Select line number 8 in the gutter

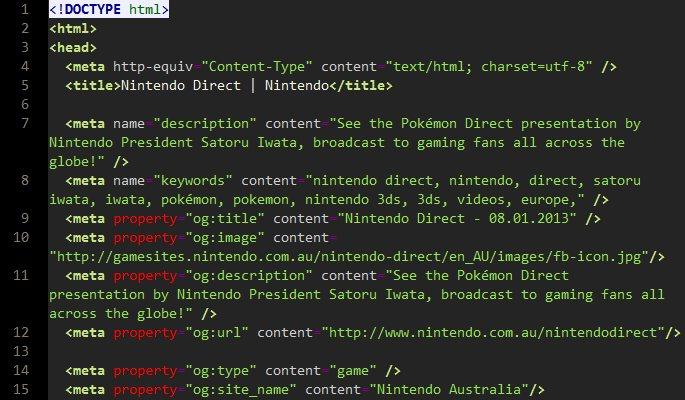[24, 180]
